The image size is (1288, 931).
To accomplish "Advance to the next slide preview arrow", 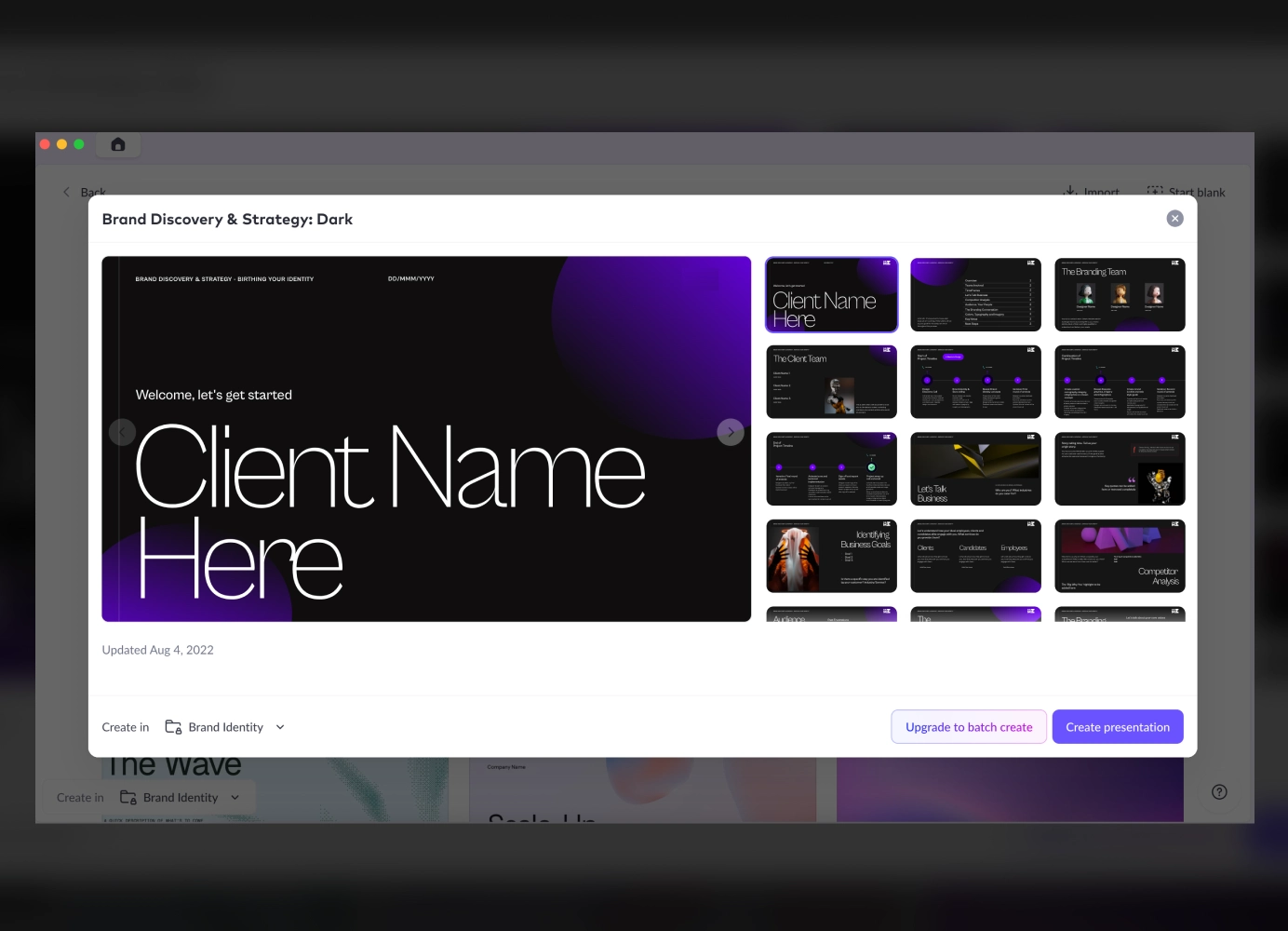I will click(x=731, y=432).
